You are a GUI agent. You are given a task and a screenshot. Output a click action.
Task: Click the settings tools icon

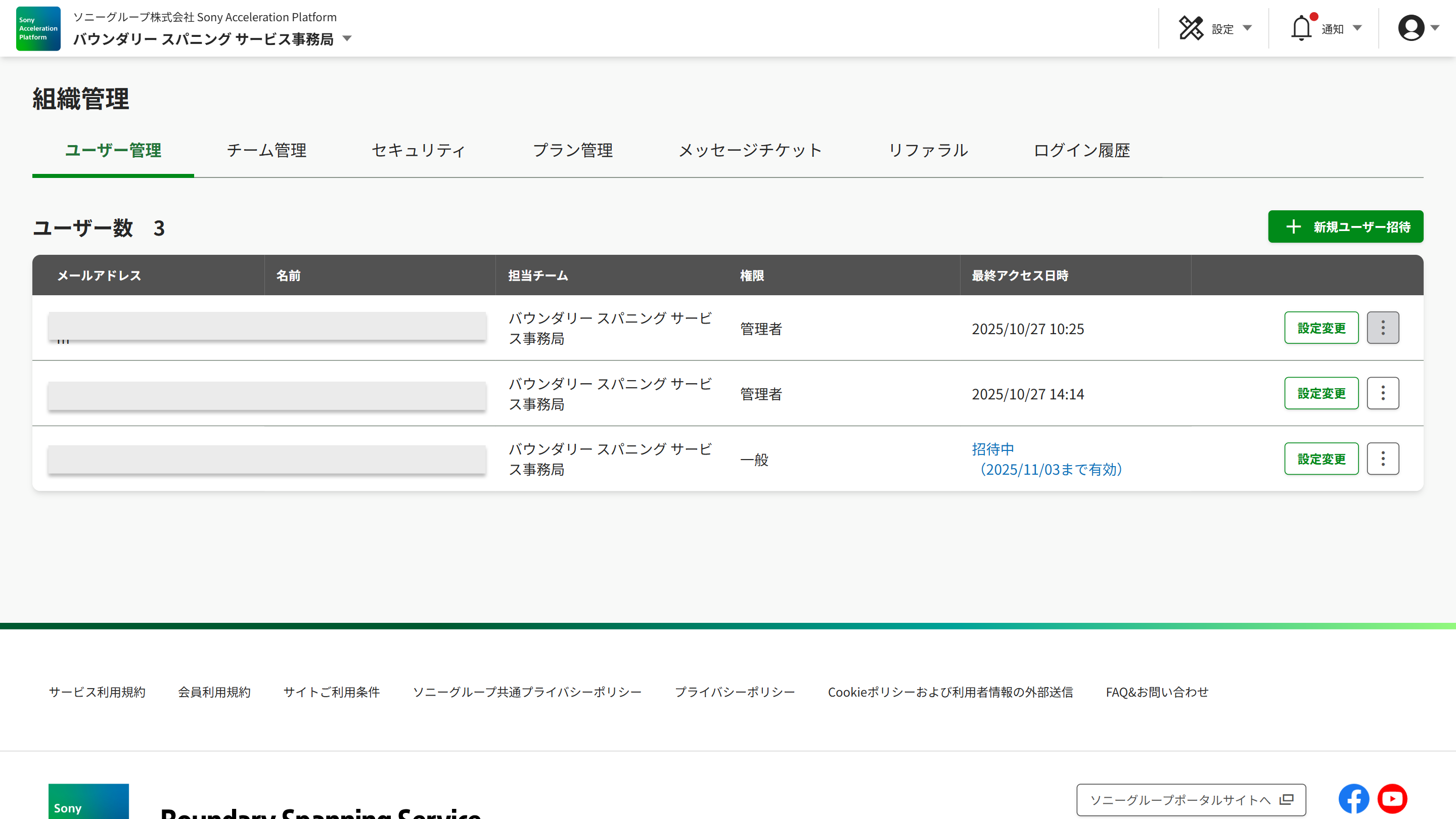click(1191, 28)
